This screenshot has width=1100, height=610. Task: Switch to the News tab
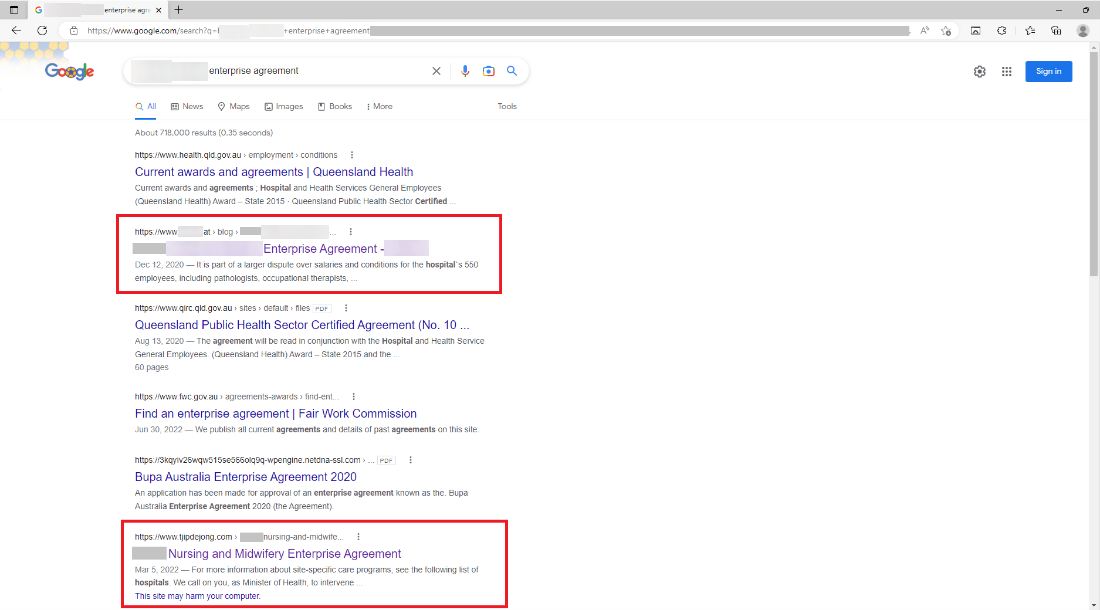pos(187,106)
